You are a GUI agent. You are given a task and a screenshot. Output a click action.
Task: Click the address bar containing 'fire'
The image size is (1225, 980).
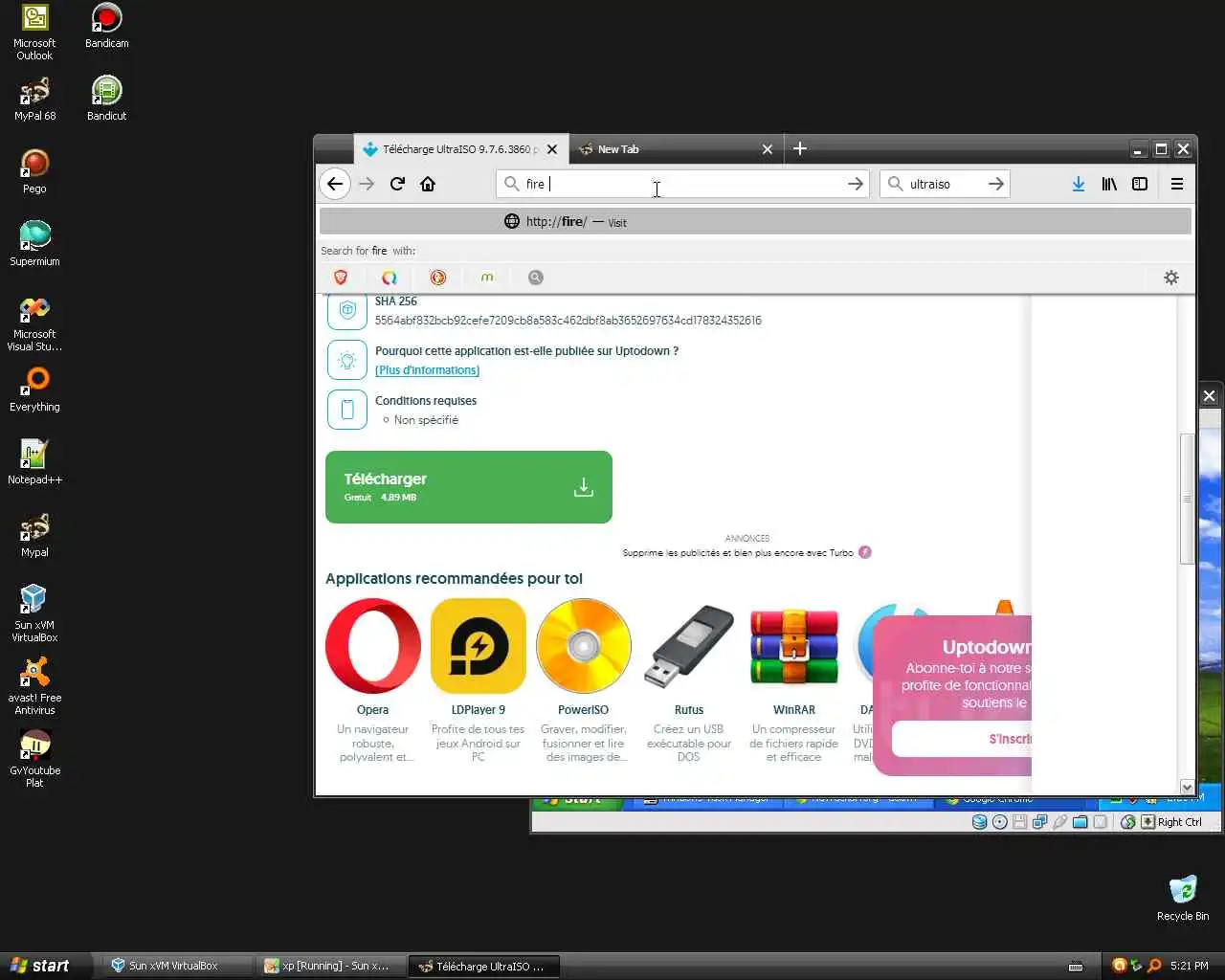pyautogui.click(x=682, y=184)
